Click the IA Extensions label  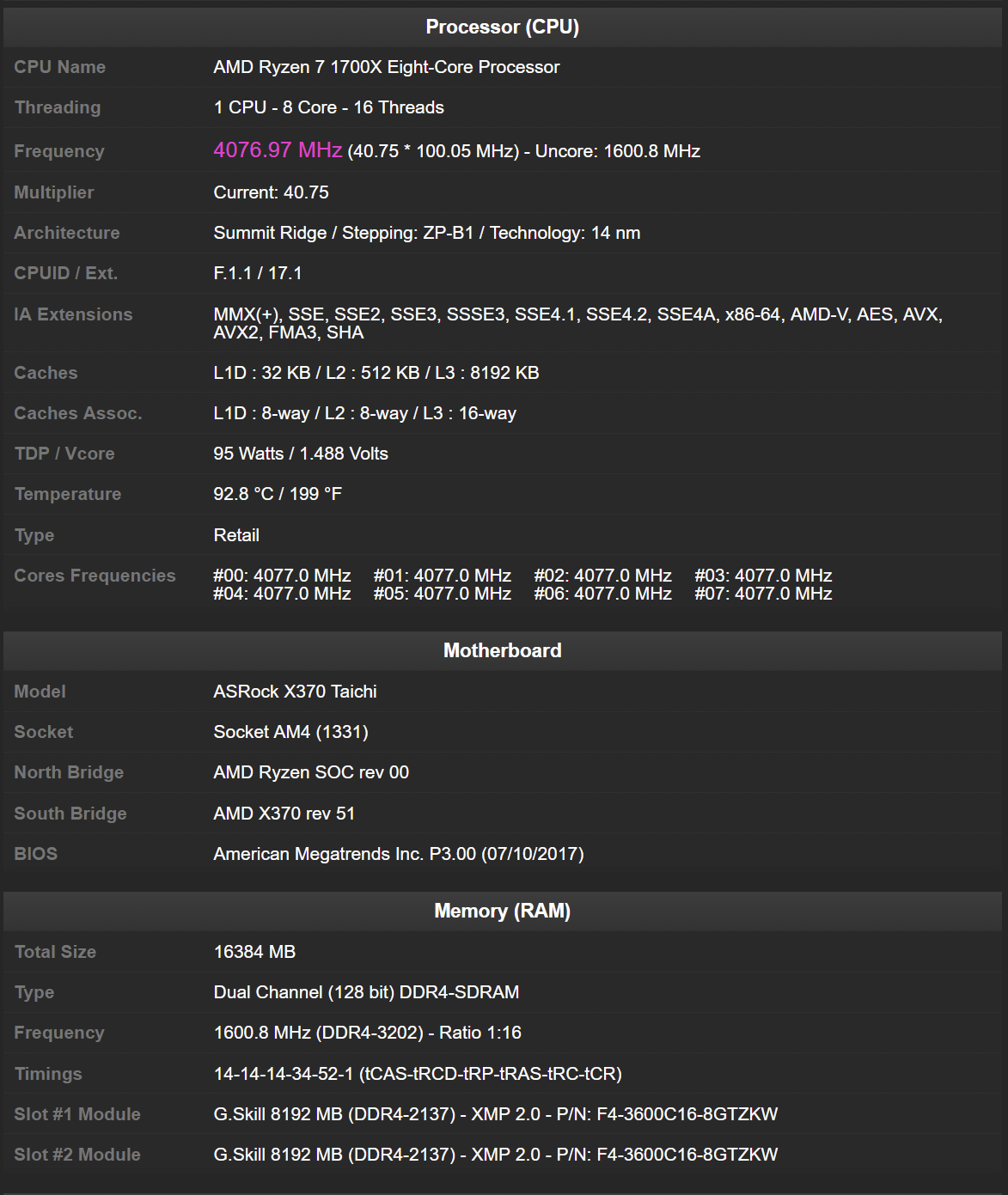point(74,314)
